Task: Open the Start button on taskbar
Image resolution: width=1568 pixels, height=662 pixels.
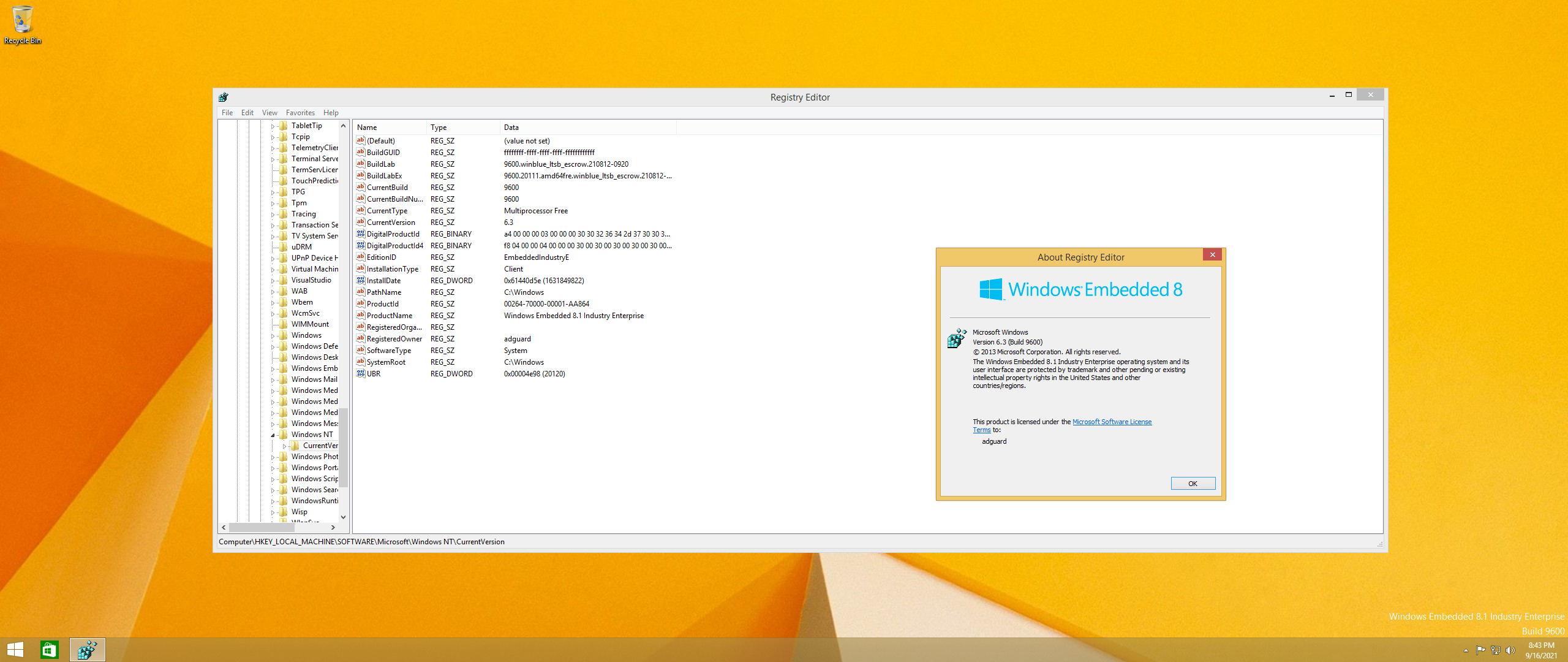Action: click(x=15, y=650)
